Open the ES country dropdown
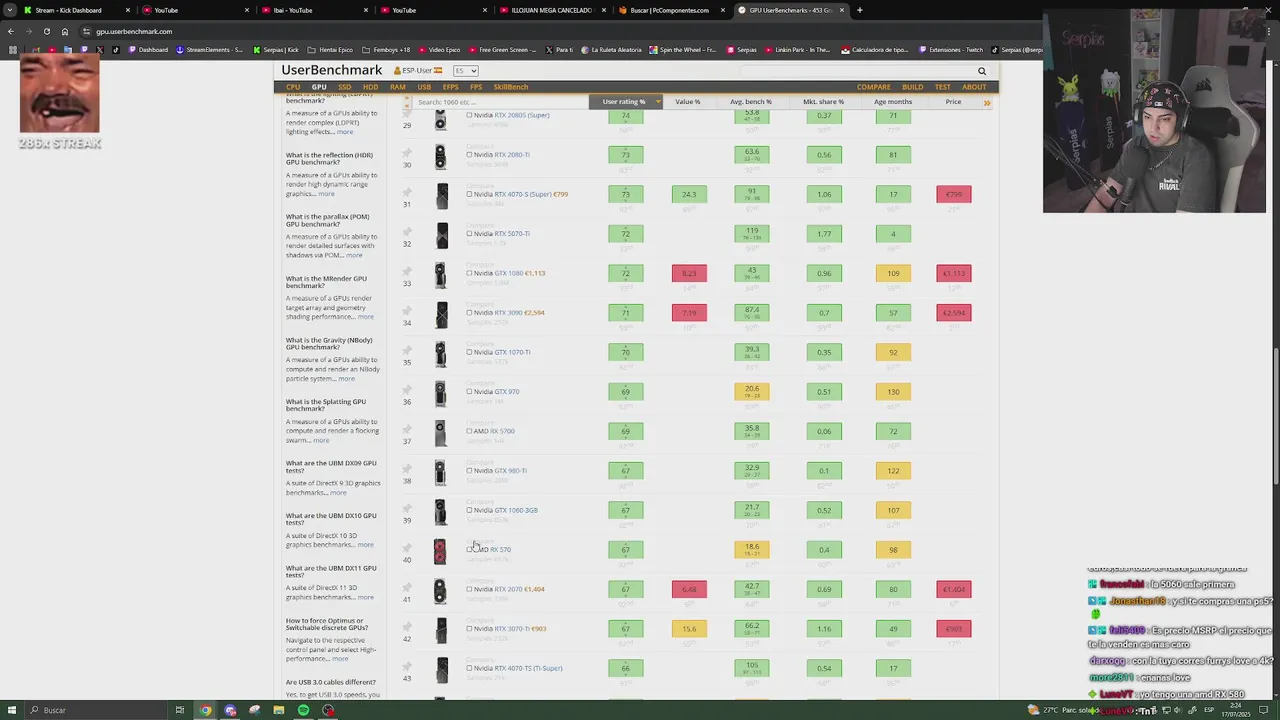 [466, 71]
